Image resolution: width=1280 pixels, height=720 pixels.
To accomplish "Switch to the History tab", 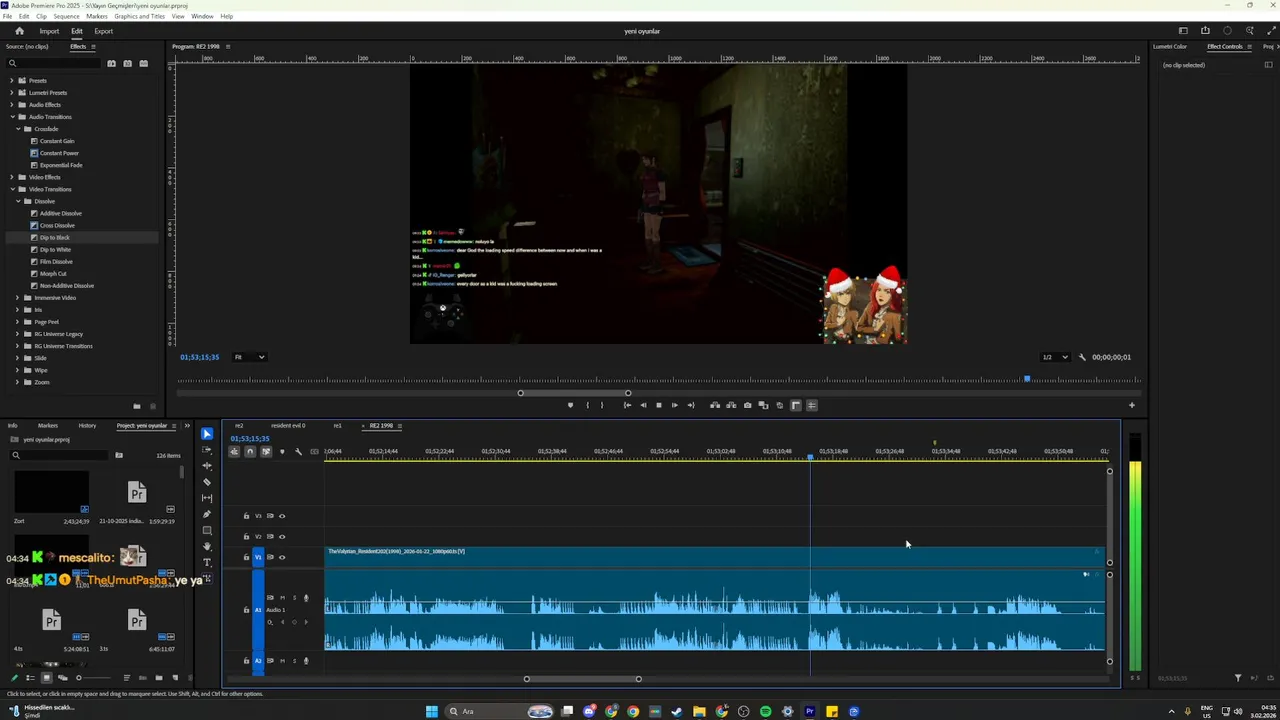I will coord(87,426).
